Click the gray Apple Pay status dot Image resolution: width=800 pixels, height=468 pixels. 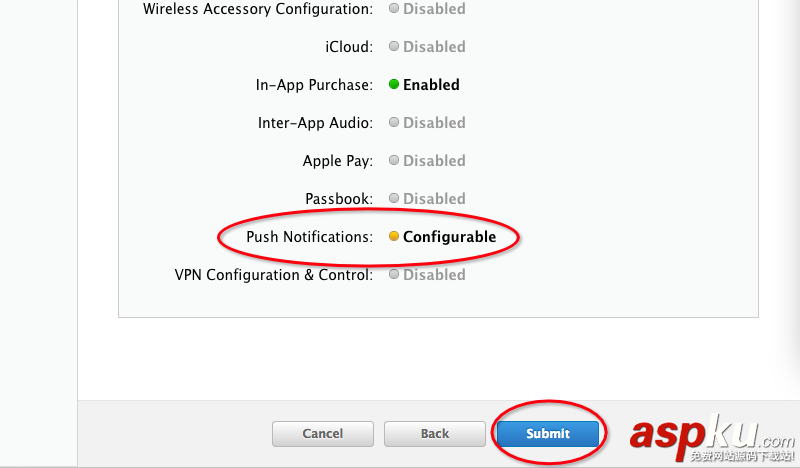(x=394, y=161)
